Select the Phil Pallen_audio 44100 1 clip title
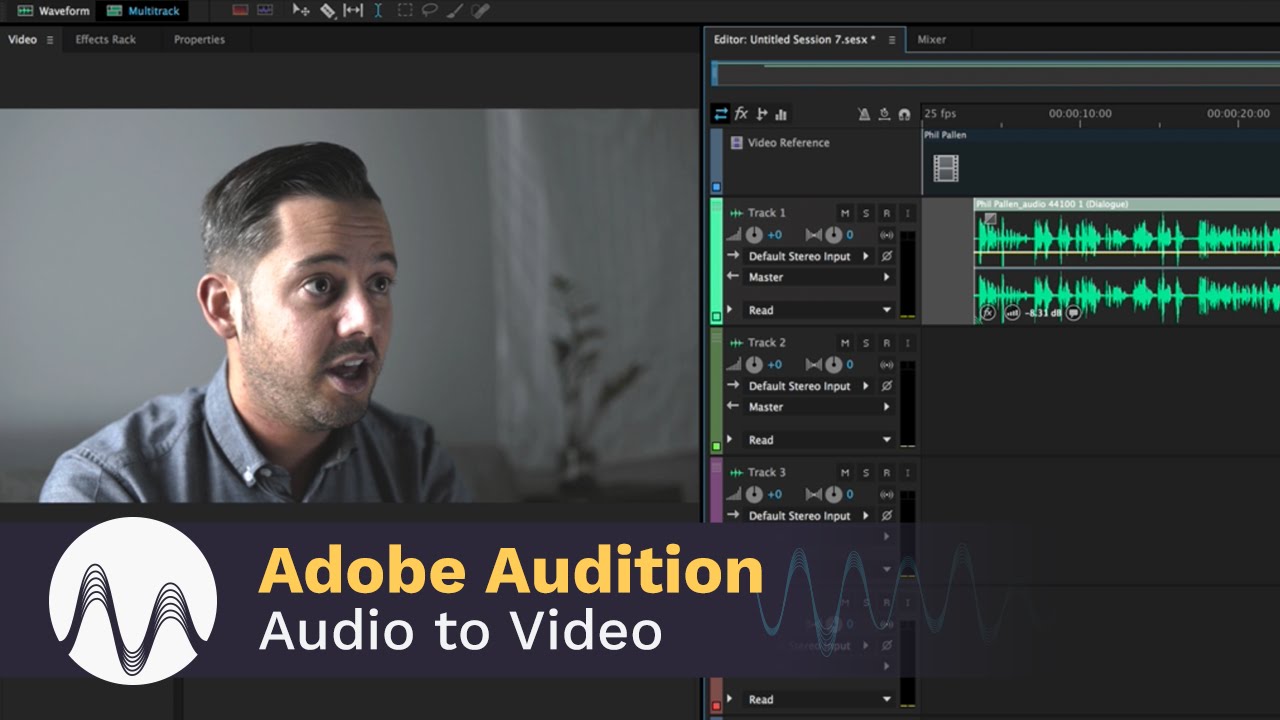1280x720 pixels. 1052,204
